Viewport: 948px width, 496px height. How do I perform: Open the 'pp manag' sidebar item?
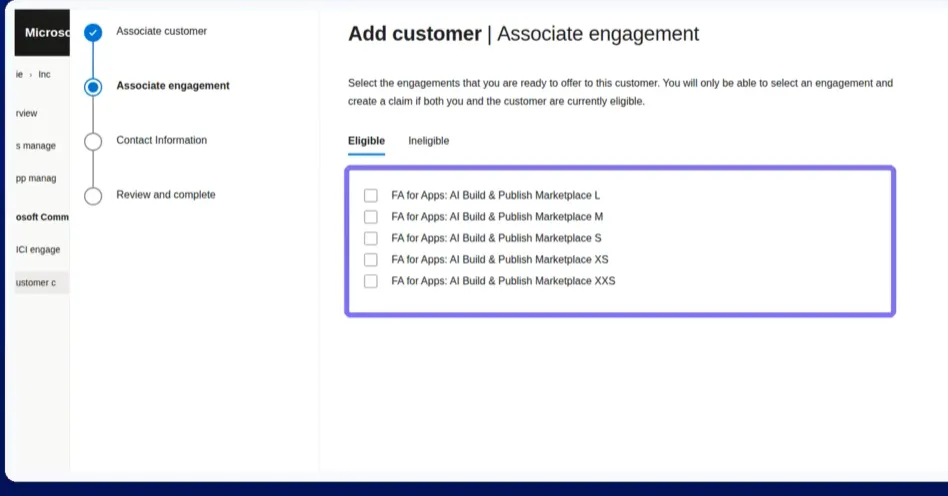(36, 178)
